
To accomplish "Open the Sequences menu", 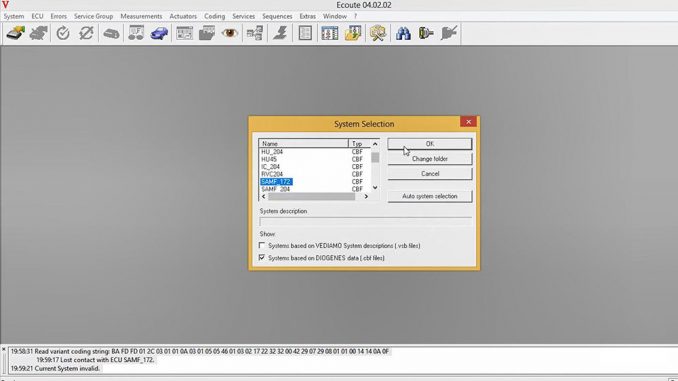I will [277, 16].
